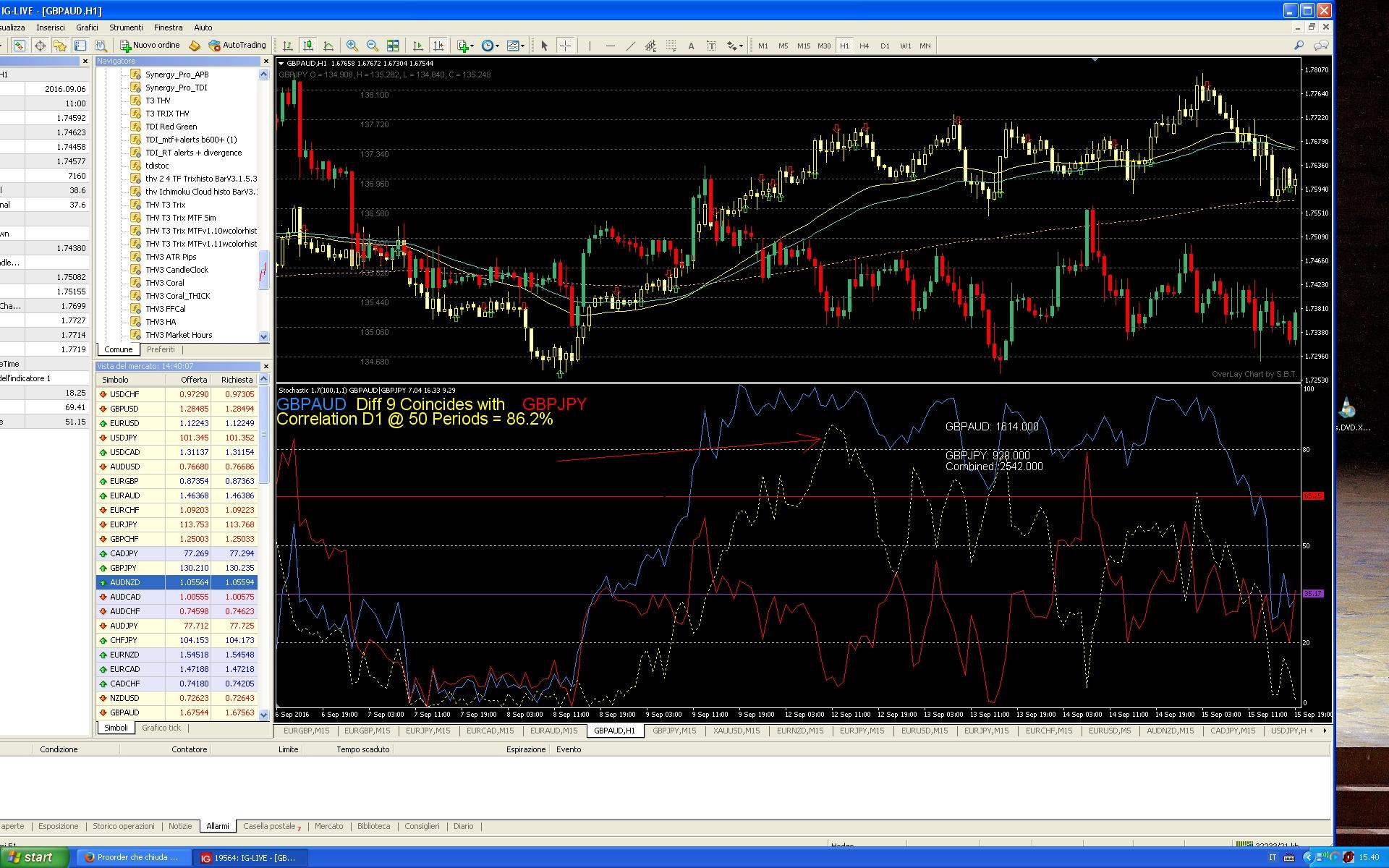Click the Navigator panel scrollbar down arrow
1389x868 pixels.
263,336
